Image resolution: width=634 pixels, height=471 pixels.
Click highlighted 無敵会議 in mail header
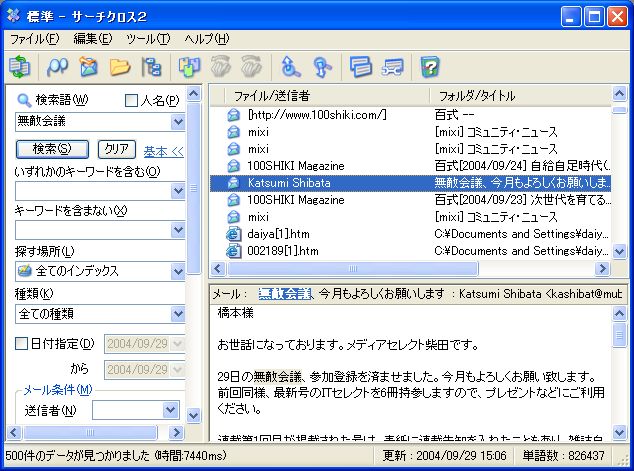click(285, 294)
